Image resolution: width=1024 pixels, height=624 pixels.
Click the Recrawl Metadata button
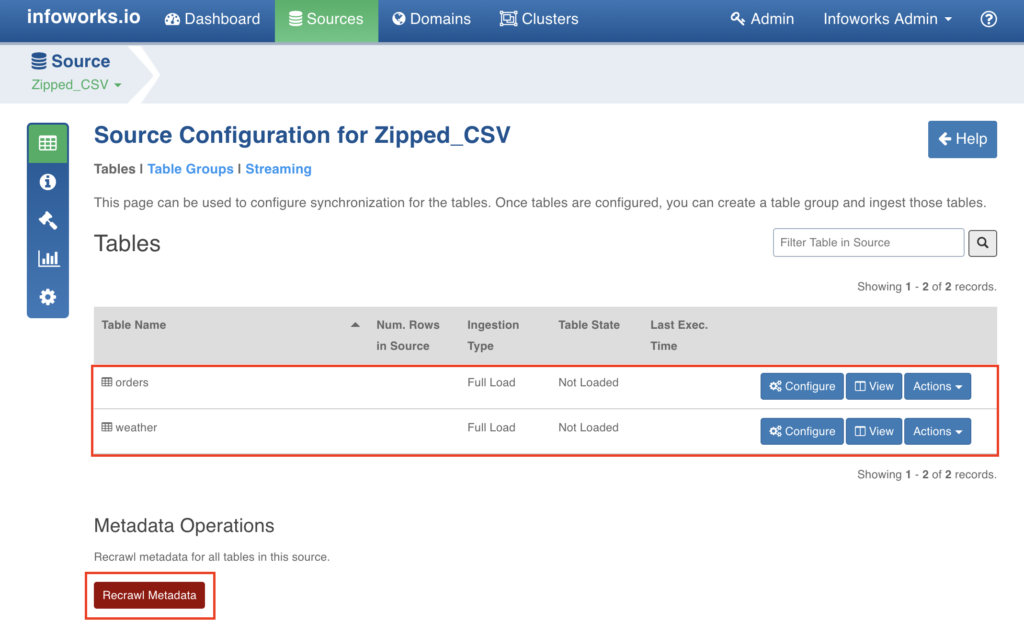click(x=148, y=594)
